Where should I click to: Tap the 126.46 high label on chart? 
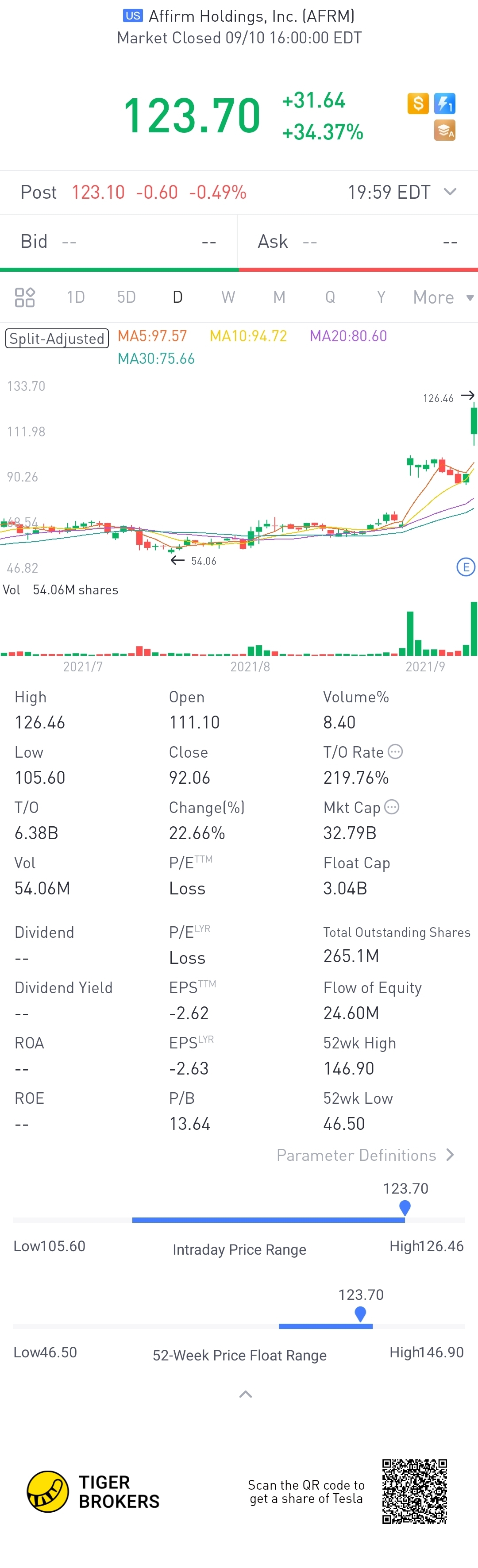[439, 398]
